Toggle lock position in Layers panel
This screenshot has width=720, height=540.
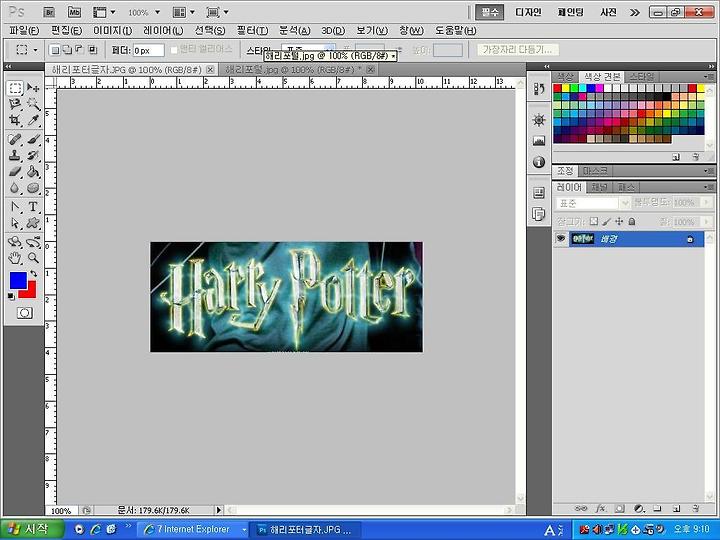[x=619, y=222]
